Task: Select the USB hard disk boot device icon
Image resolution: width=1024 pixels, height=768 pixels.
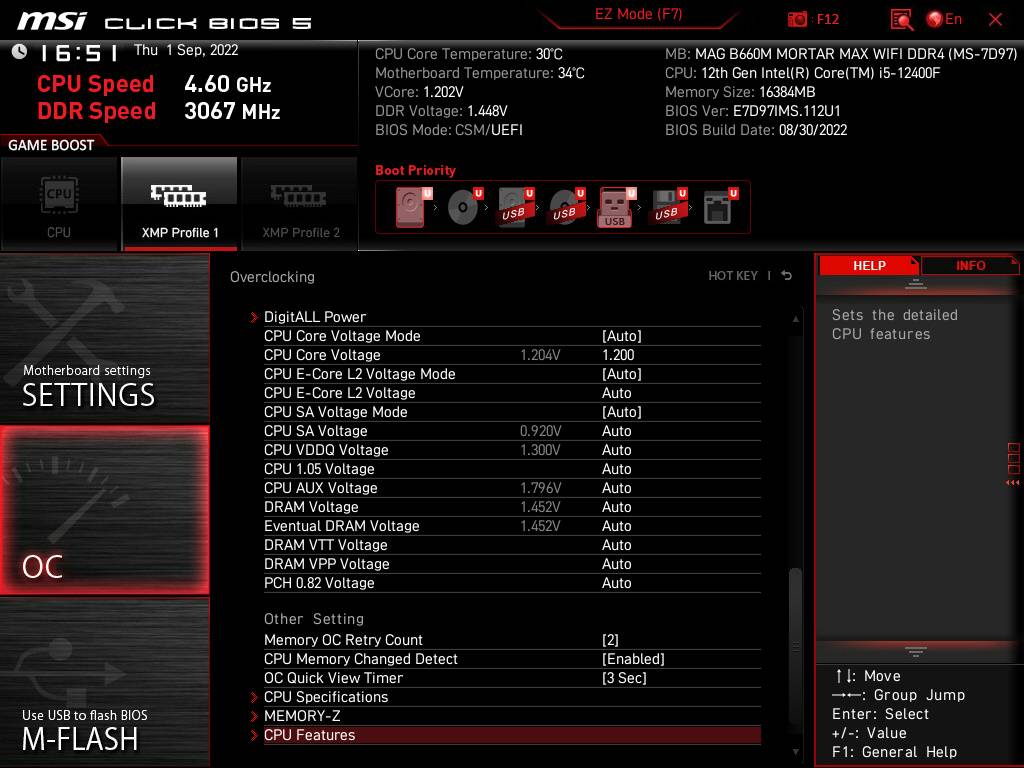Action: click(516, 207)
